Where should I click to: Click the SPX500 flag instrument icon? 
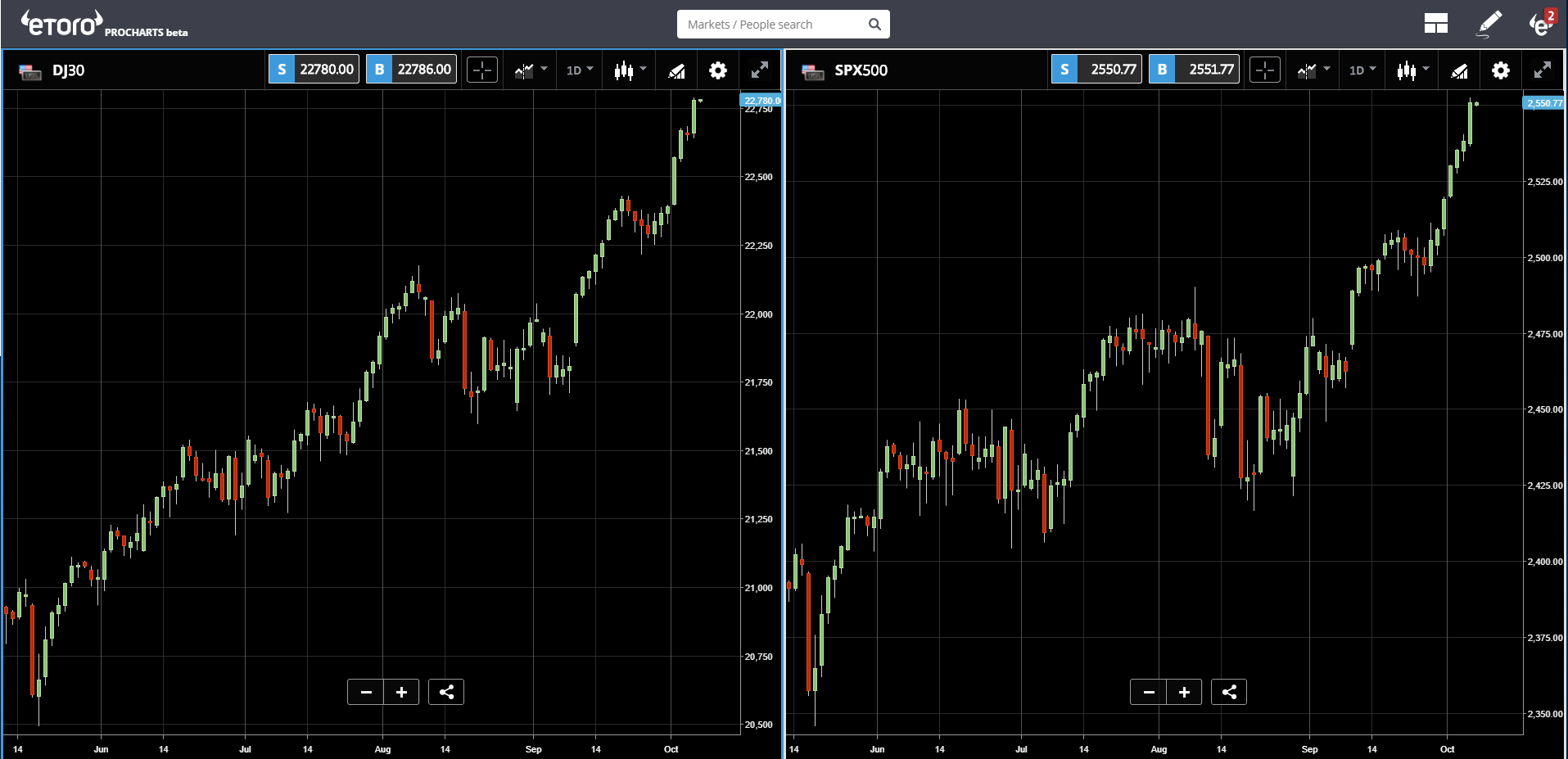(813, 71)
